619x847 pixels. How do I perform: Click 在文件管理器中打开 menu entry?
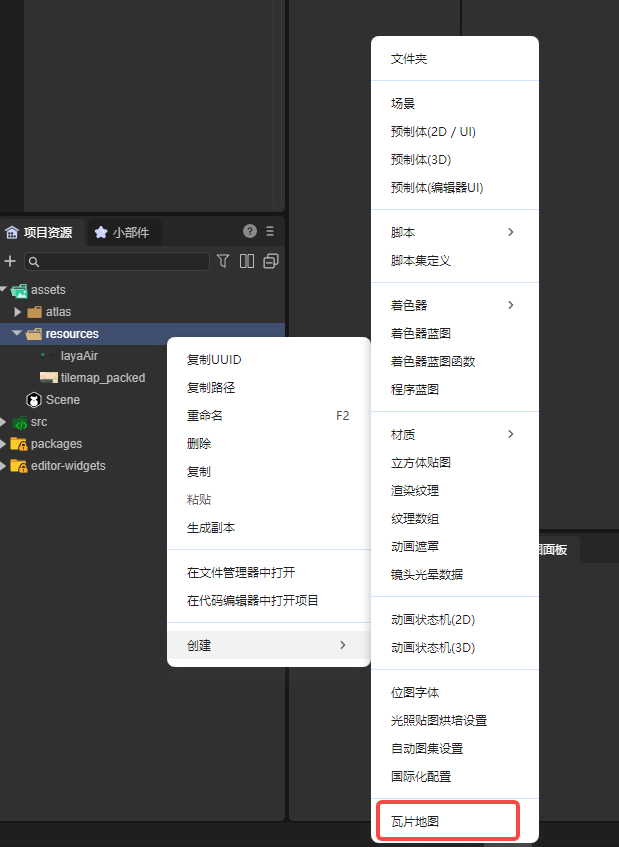click(241, 573)
